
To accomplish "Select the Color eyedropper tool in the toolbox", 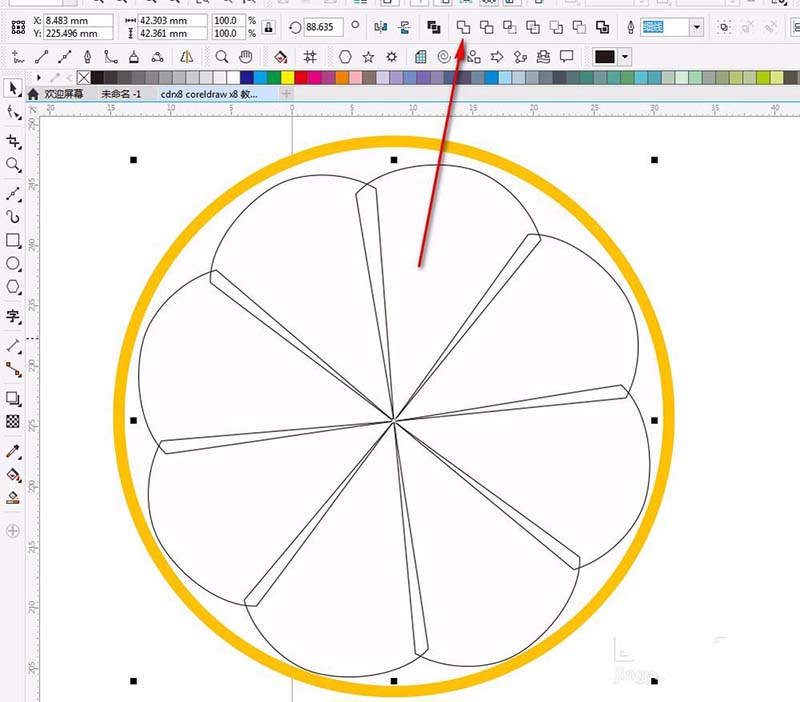I will click(13, 451).
